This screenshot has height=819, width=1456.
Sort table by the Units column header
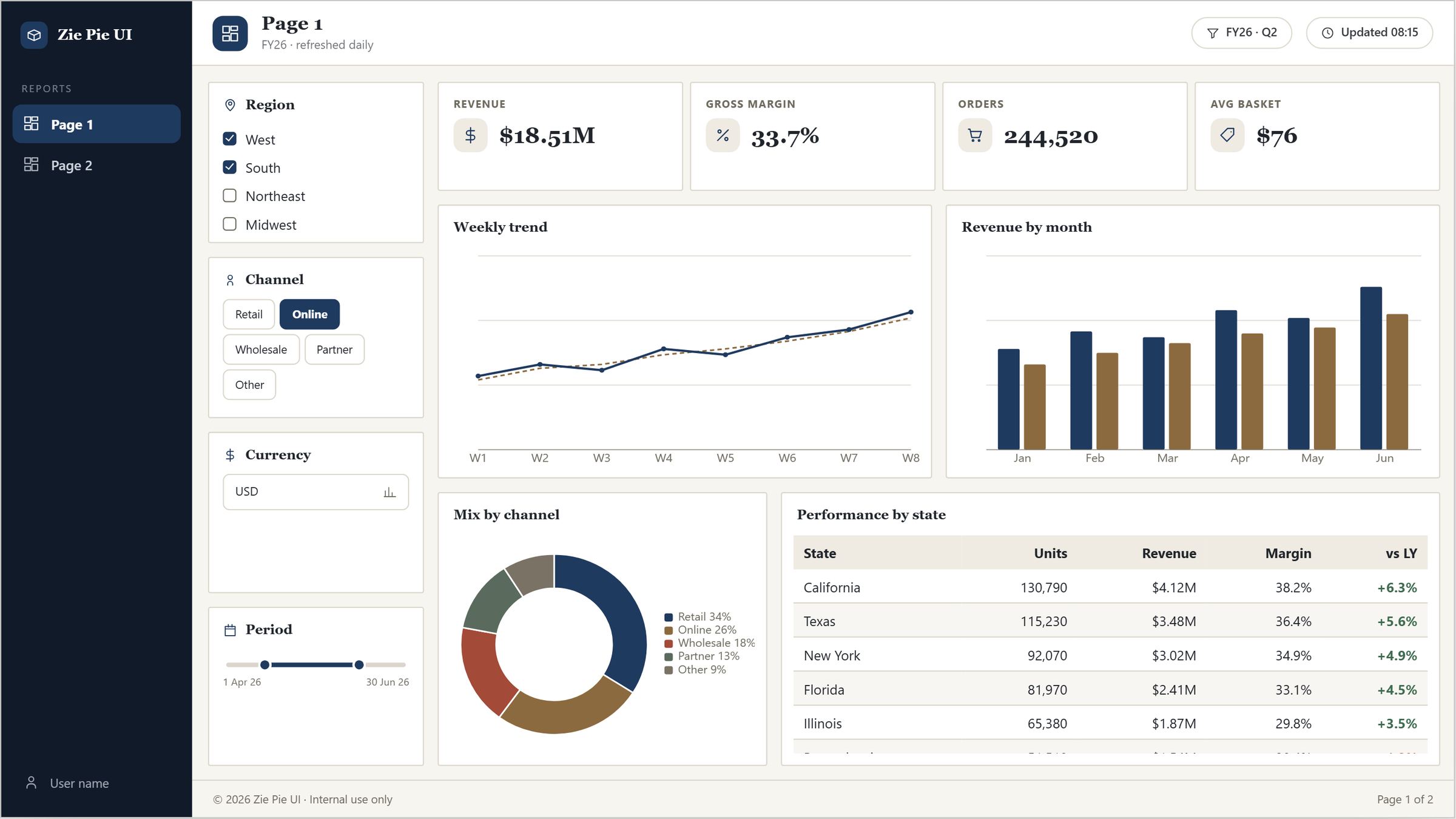[x=1050, y=553]
